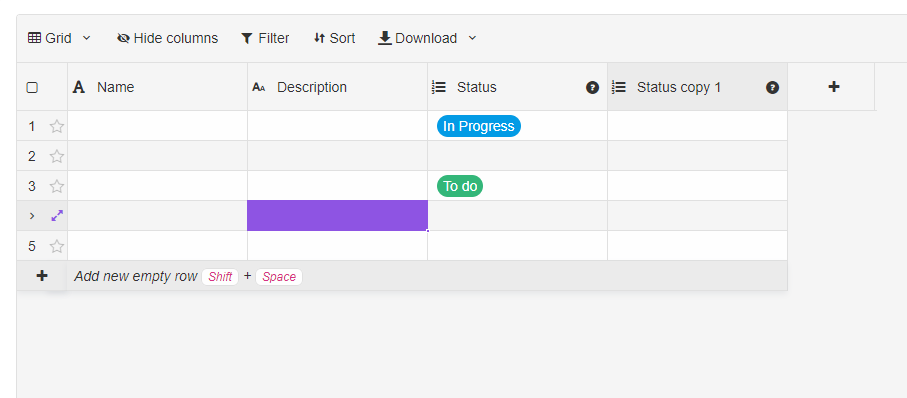Open the Grid view selector
The width and height of the screenshot is (907, 398).
pyautogui.click(x=60, y=38)
